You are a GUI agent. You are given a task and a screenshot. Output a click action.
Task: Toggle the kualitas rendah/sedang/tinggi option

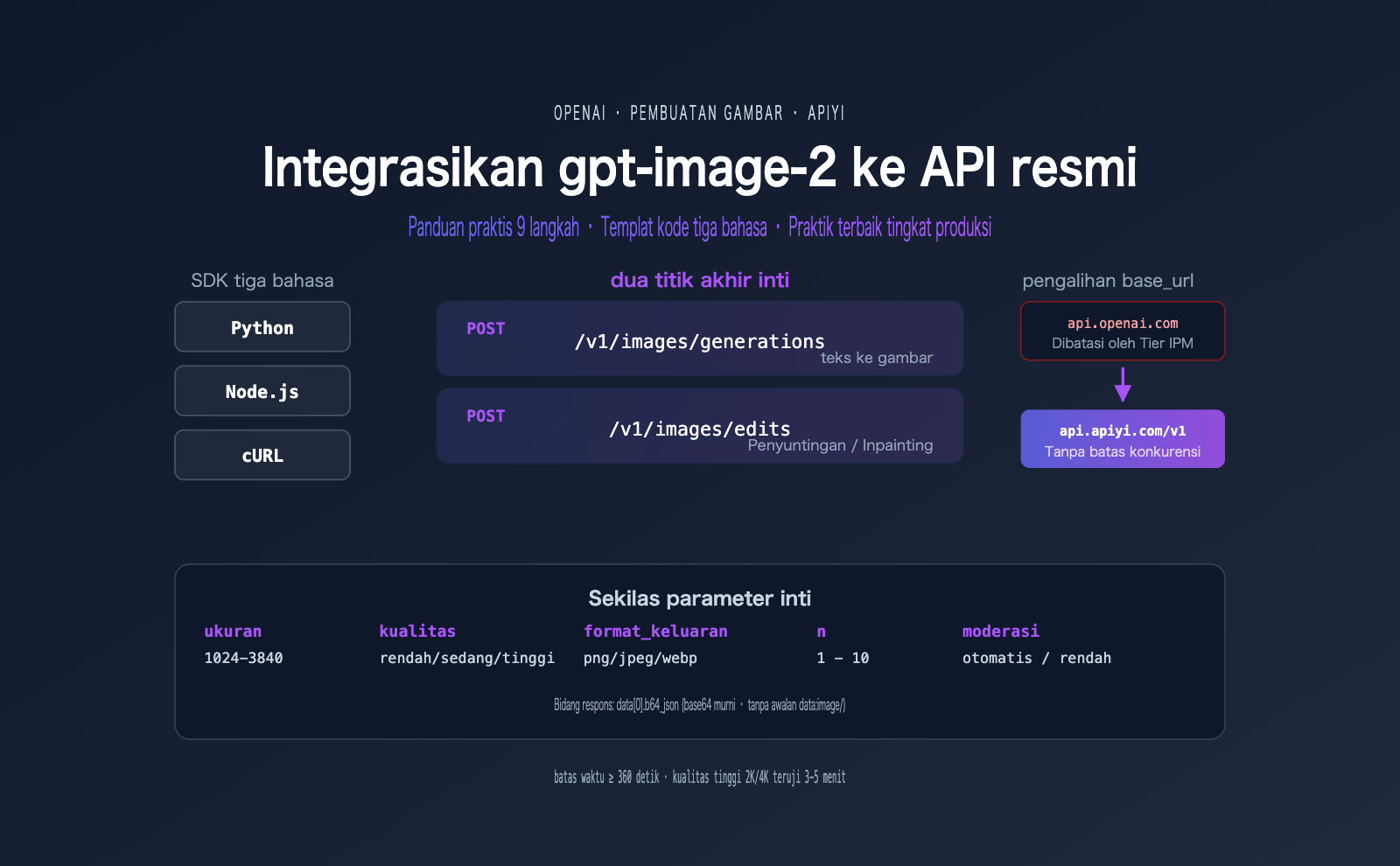point(466,658)
